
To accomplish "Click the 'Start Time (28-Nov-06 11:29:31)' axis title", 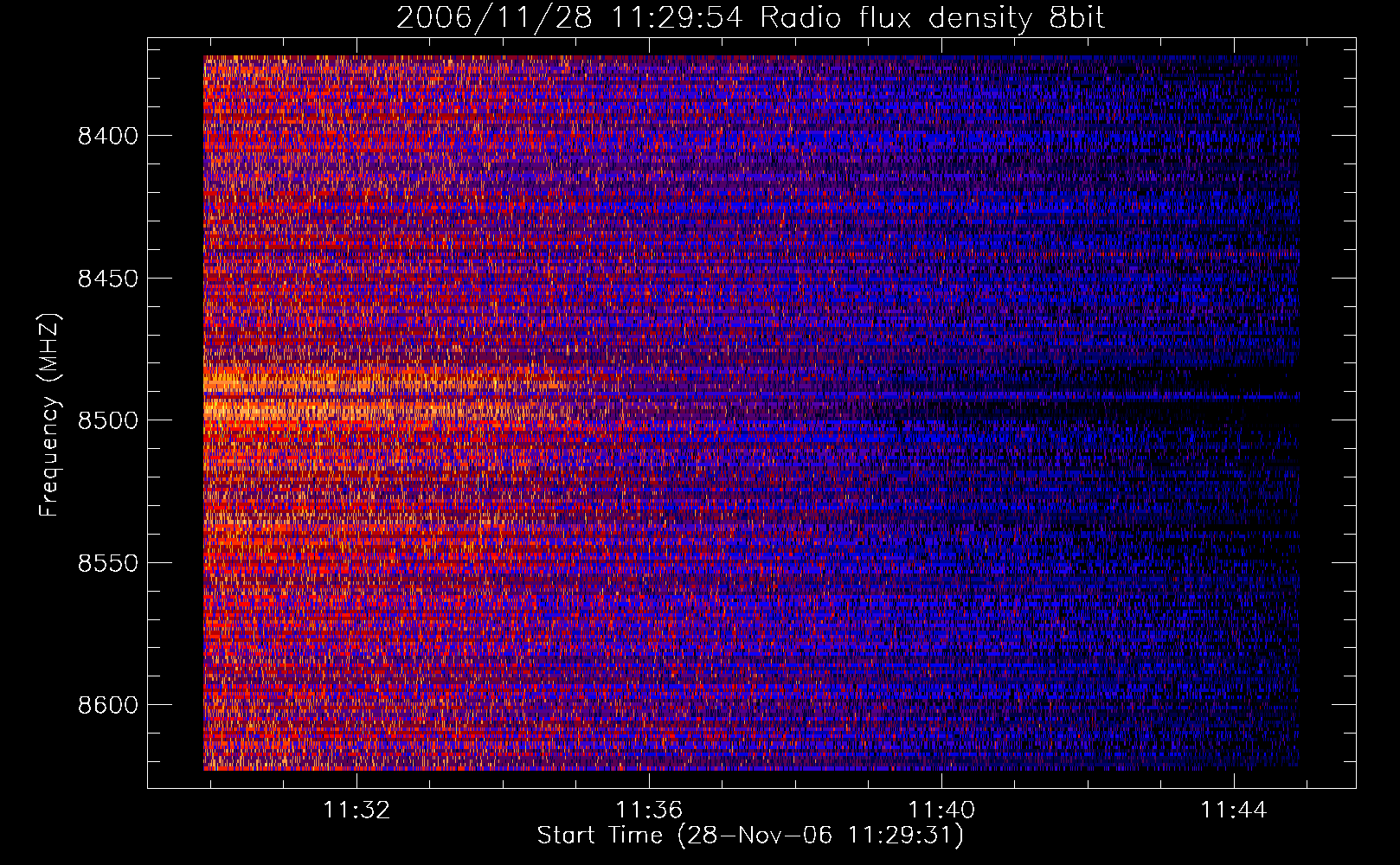I will [x=750, y=836].
